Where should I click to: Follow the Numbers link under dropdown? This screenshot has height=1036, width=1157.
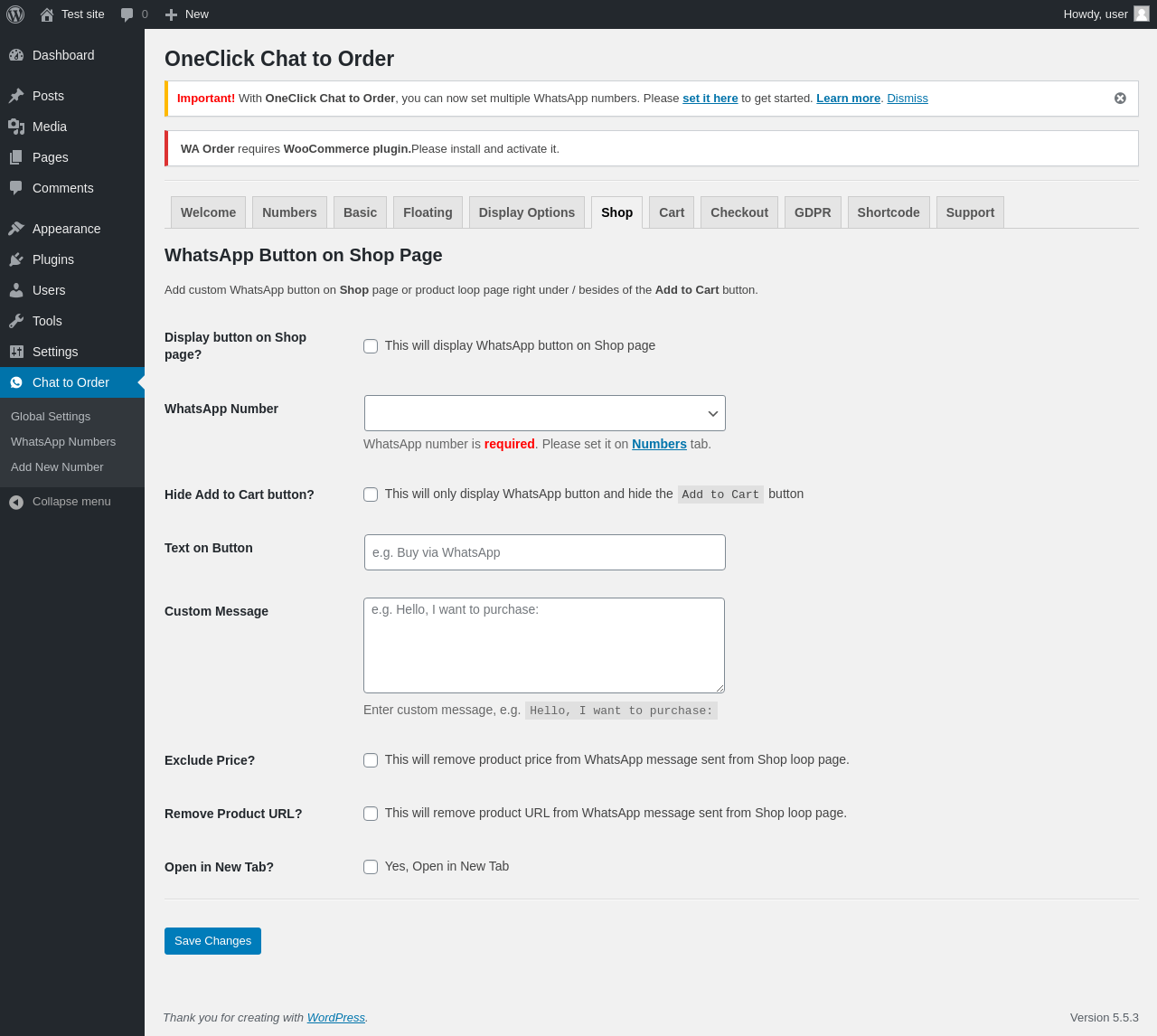click(659, 444)
